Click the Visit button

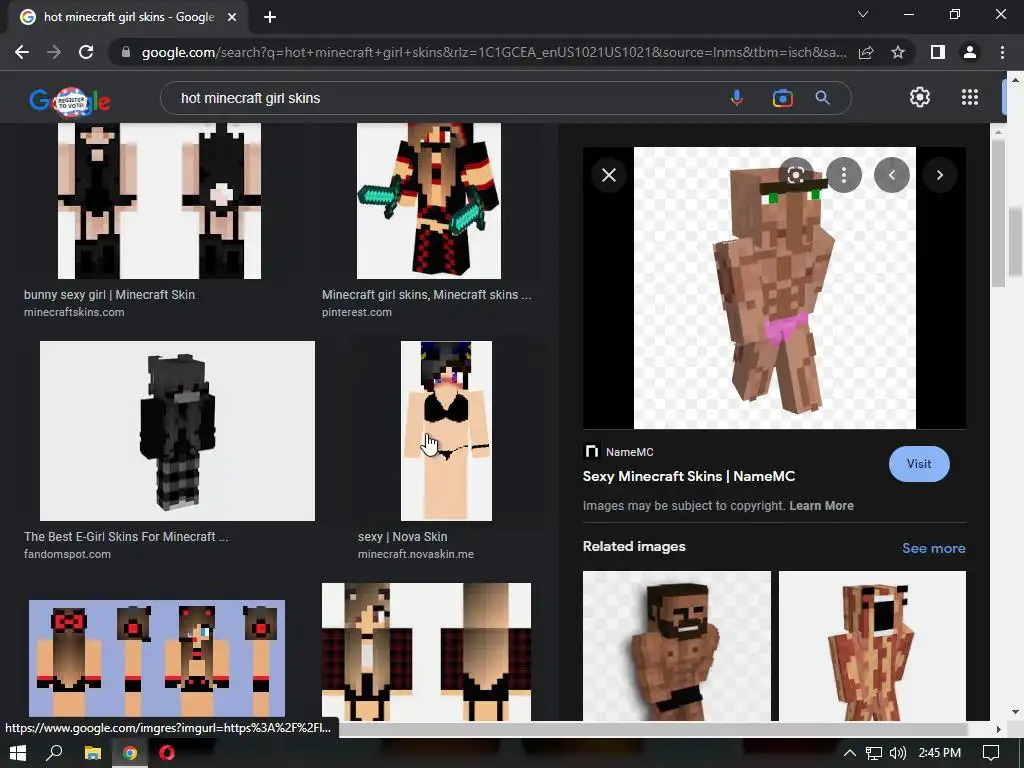click(x=919, y=464)
